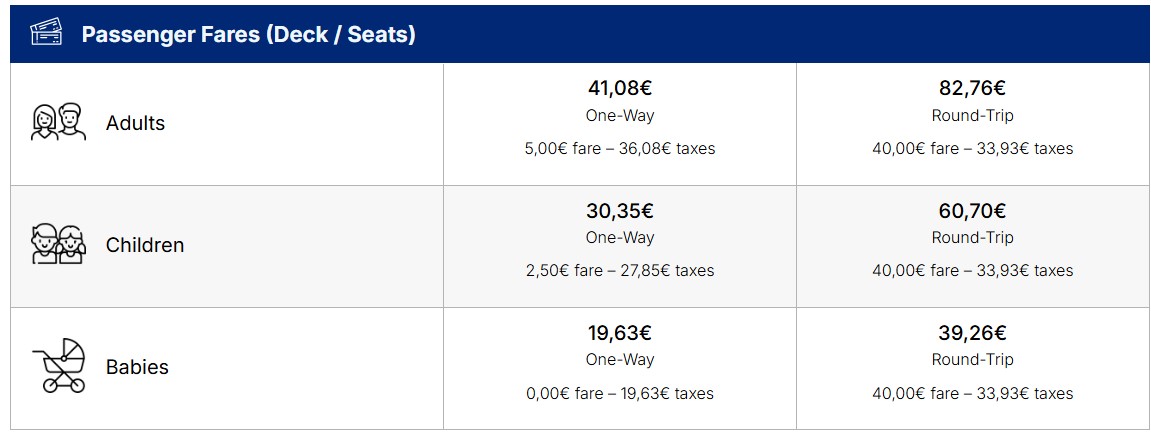The height and width of the screenshot is (436, 1151).
Task: Click Round-Trip label in Babies row
Action: (972, 360)
